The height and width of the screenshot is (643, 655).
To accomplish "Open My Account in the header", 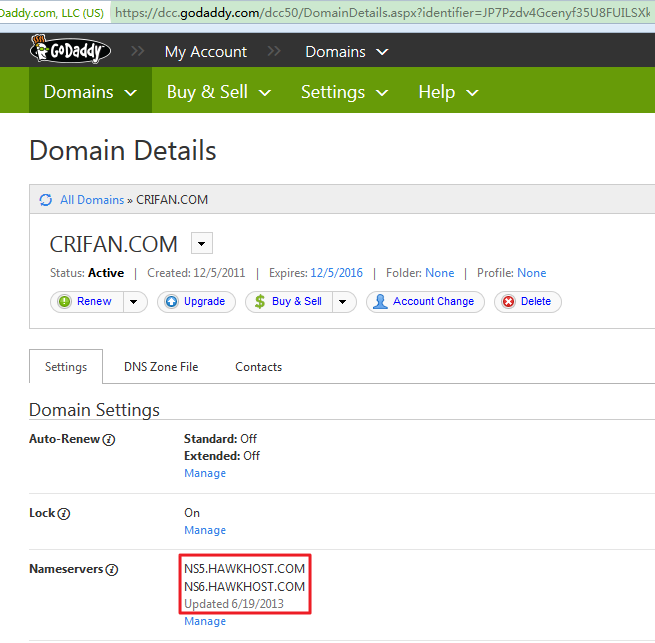I will [206, 52].
